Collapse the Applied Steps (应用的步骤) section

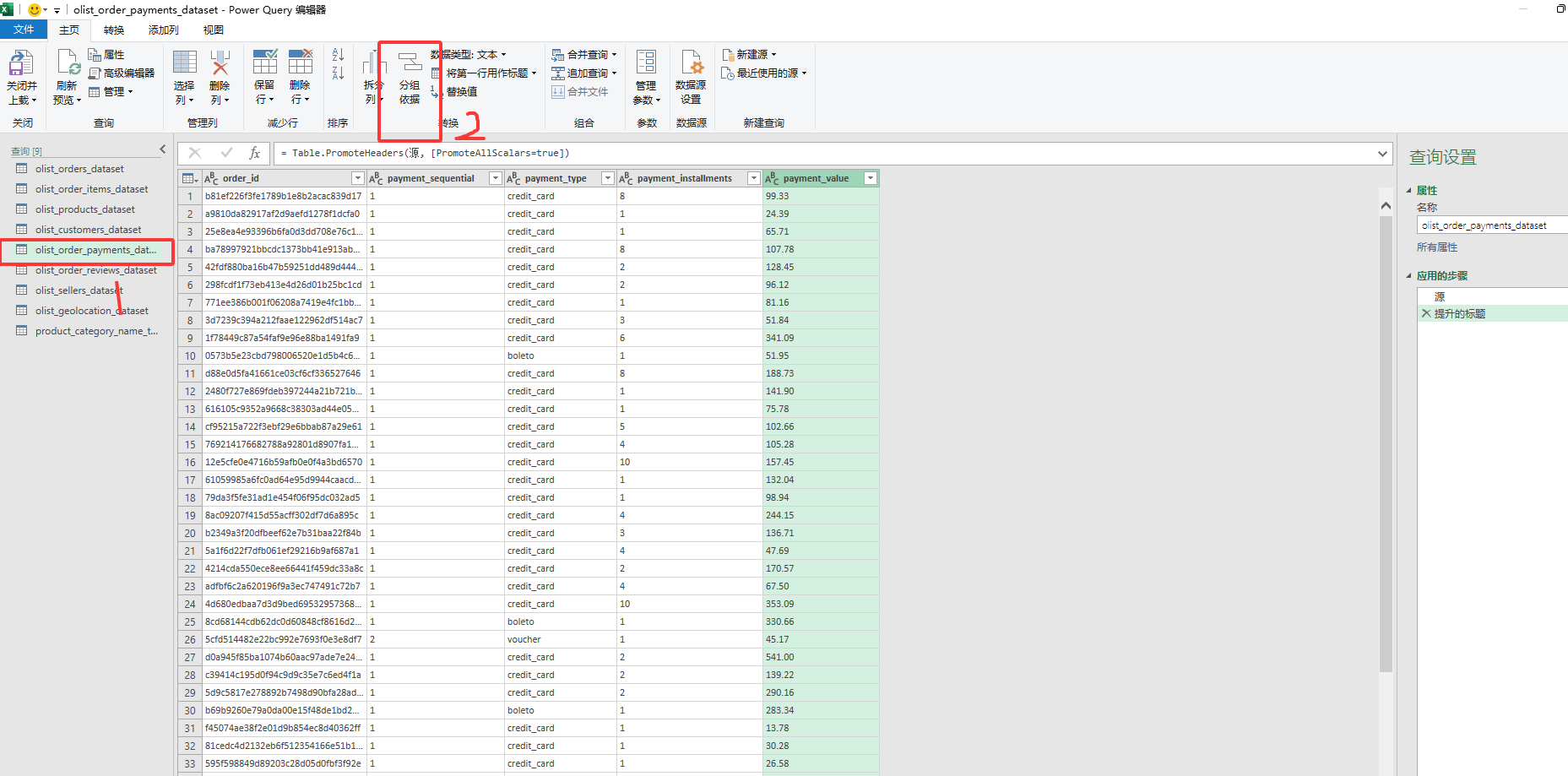tap(1409, 276)
